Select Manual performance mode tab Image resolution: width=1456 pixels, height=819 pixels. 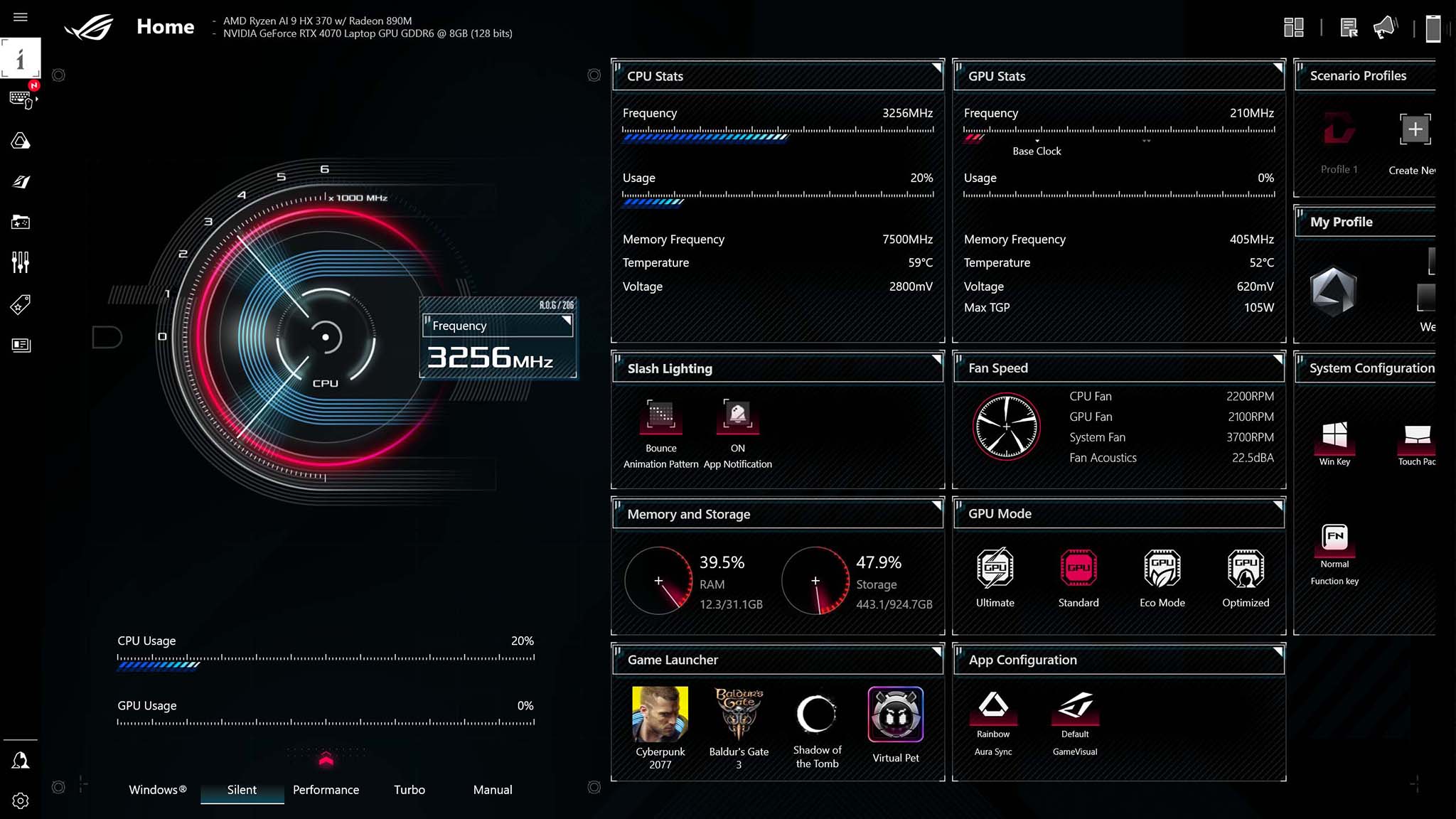point(491,789)
